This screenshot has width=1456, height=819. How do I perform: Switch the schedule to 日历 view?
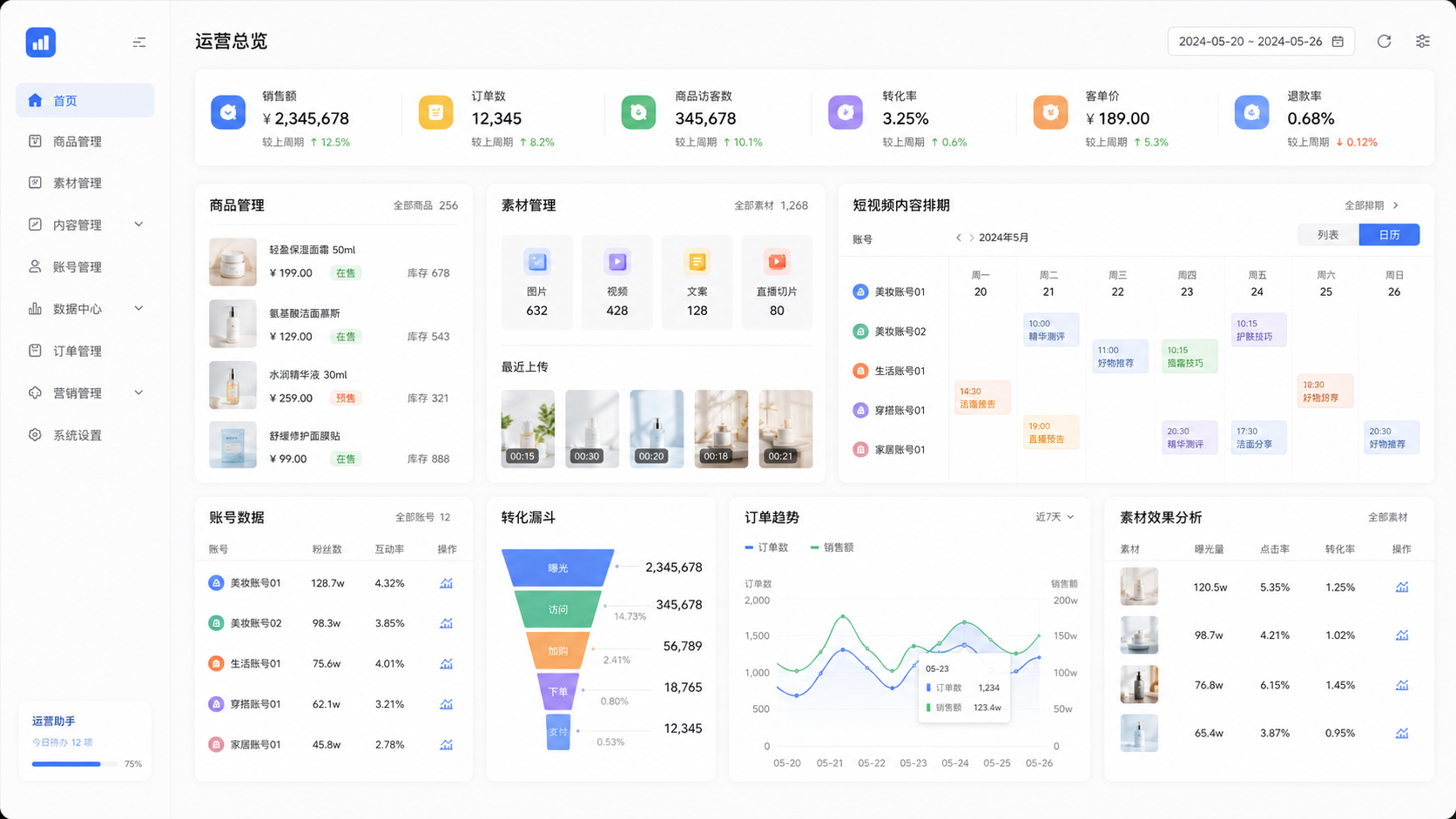1390,235
